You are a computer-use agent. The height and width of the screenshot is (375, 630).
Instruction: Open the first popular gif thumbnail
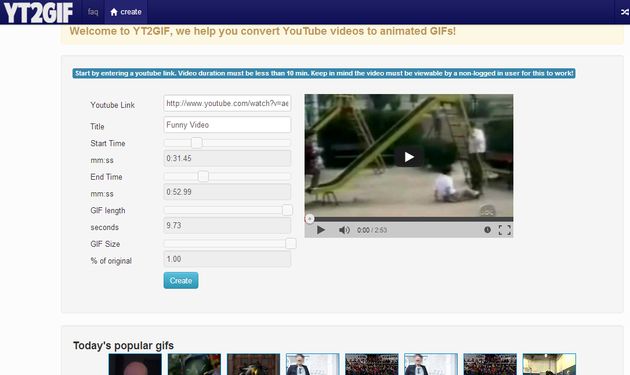pos(135,364)
